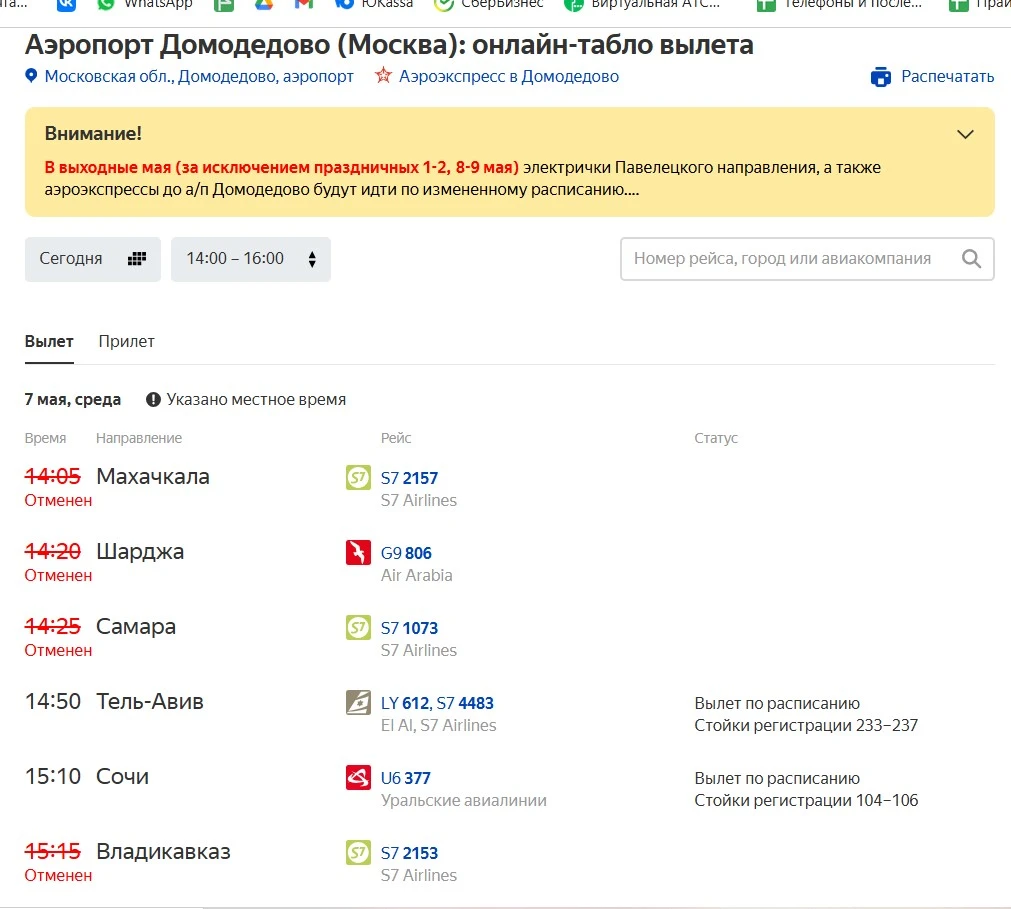Select the Вылет tab

tap(49, 342)
